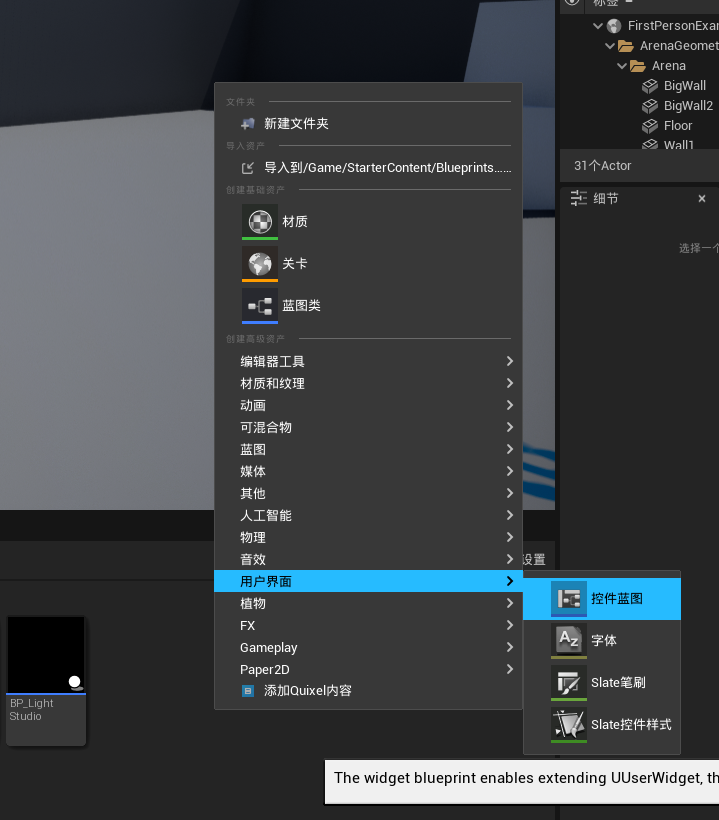The image size is (719, 820).
Task: Click the Slate Brush (Slate笔刷) icon
Action: click(x=569, y=682)
